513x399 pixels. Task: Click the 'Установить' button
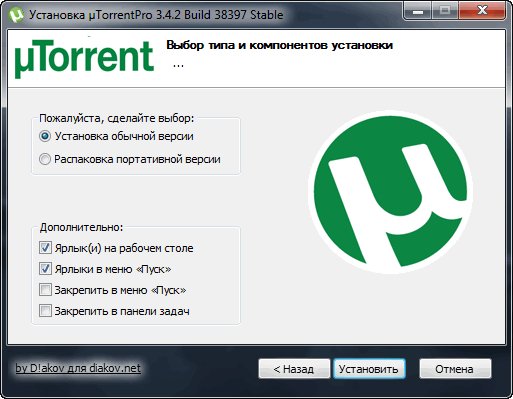click(369, 369)
